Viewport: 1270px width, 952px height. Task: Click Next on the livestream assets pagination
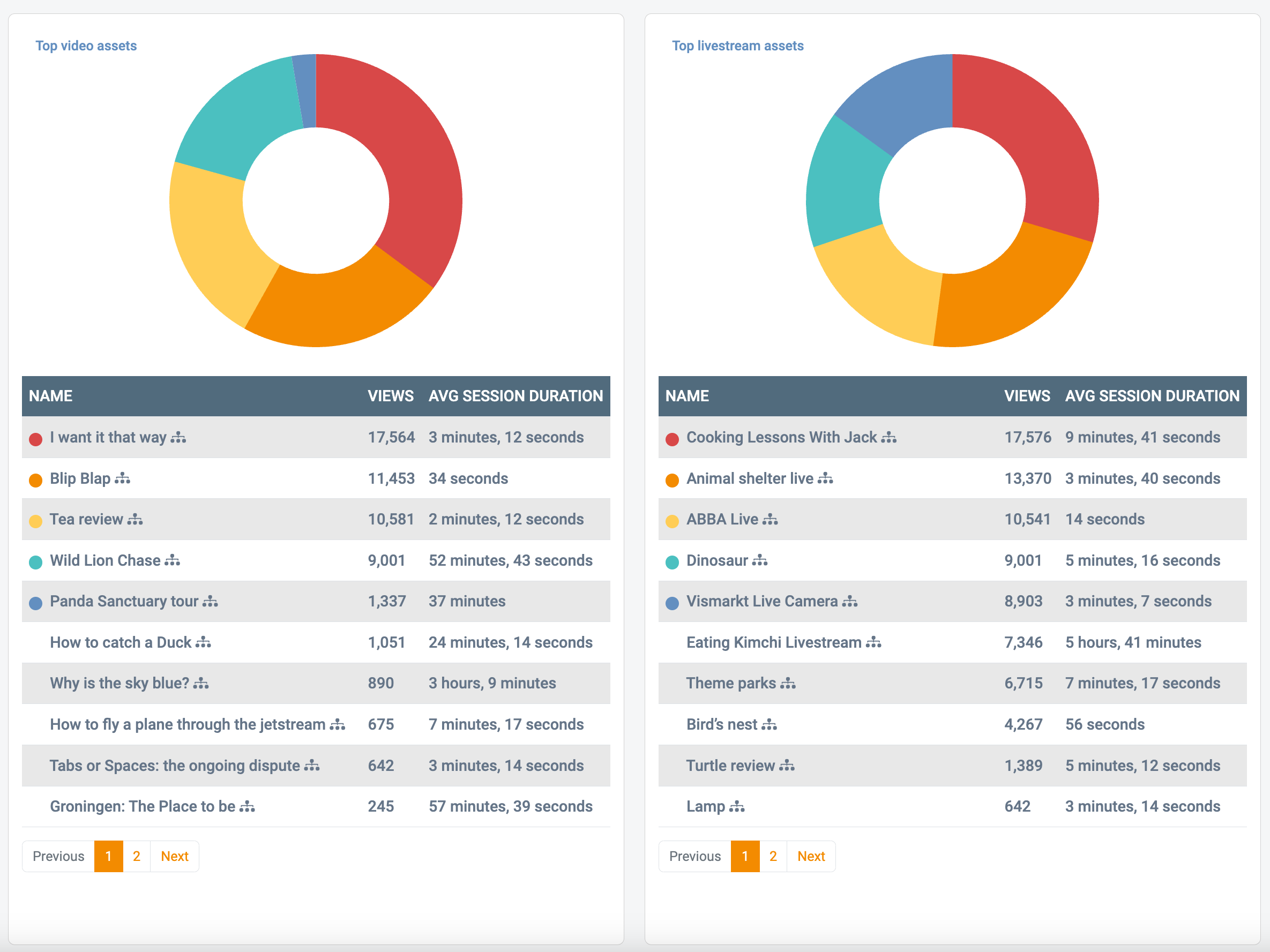click(x=811, y=856)
